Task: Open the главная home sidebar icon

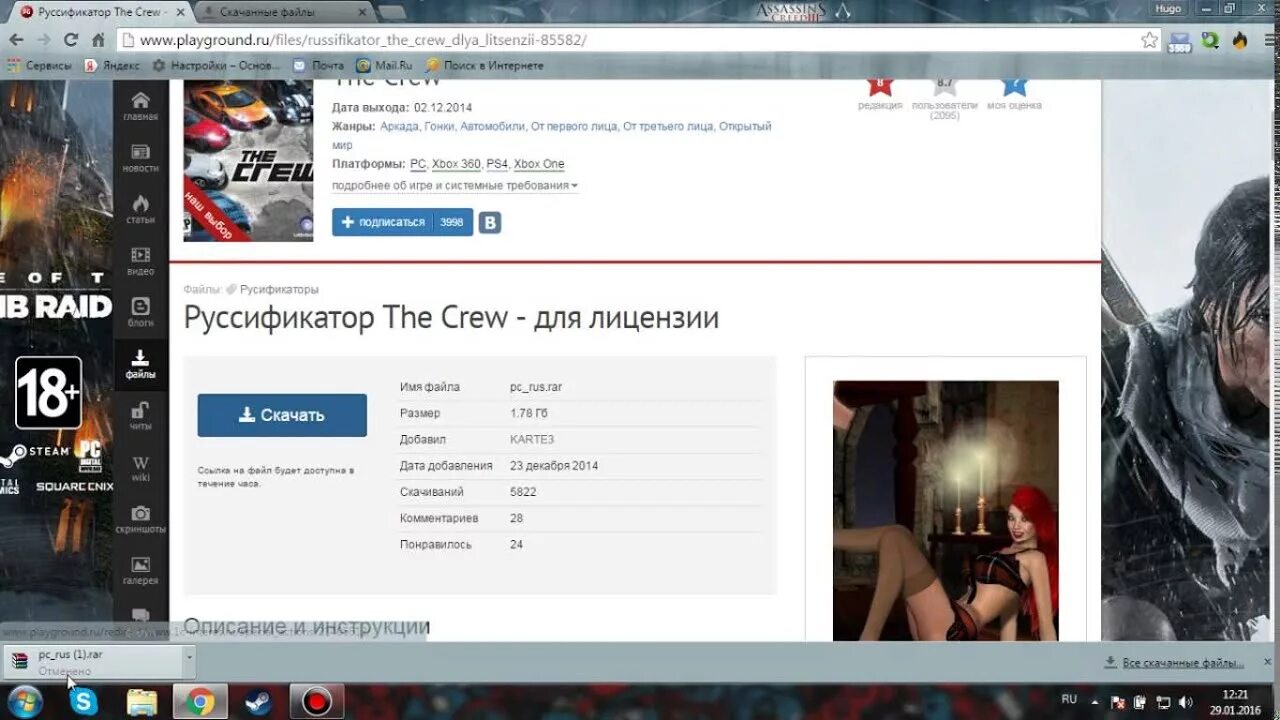Action: click(140, 106)
